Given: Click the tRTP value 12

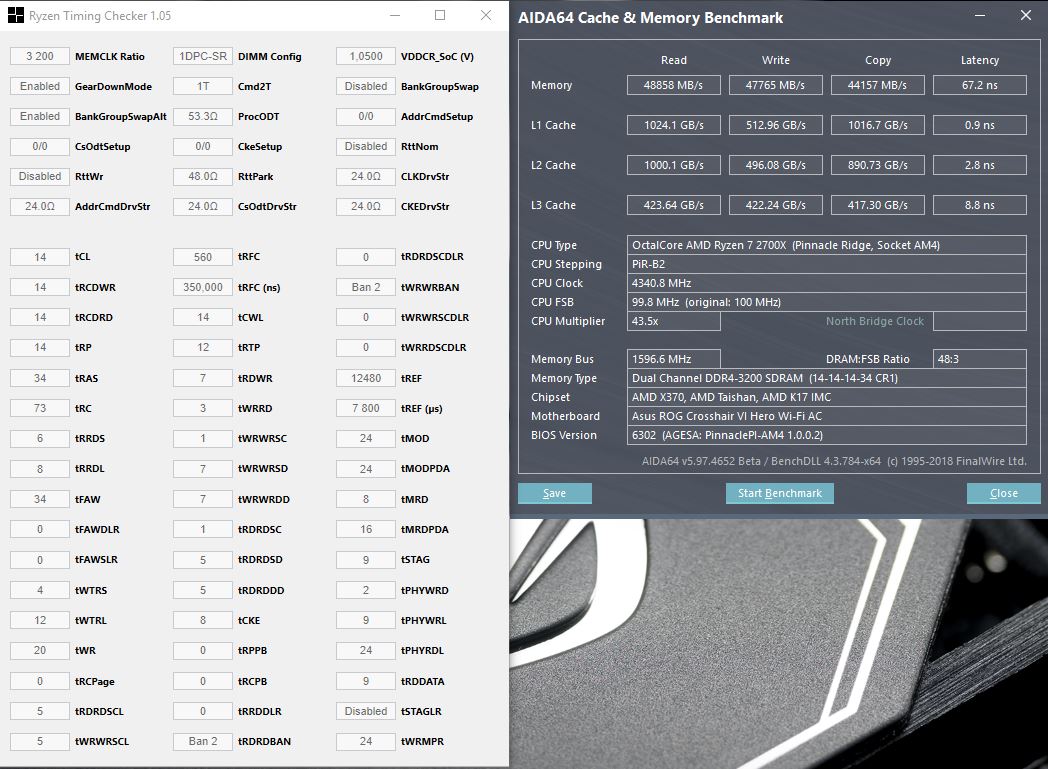Looking at the screenshot, I should [203, 347].
